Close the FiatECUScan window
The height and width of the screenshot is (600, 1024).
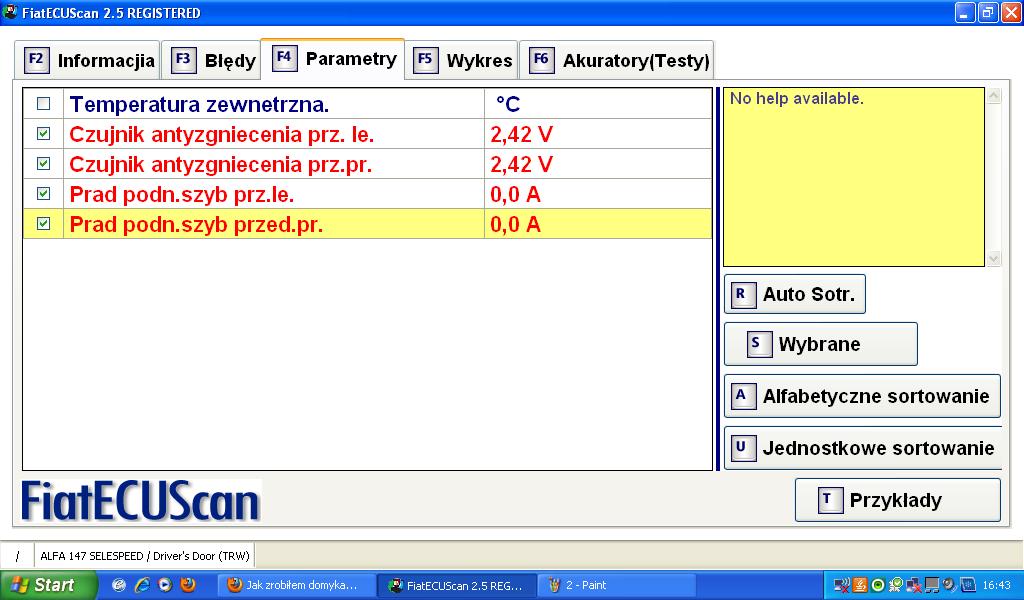1011,12
